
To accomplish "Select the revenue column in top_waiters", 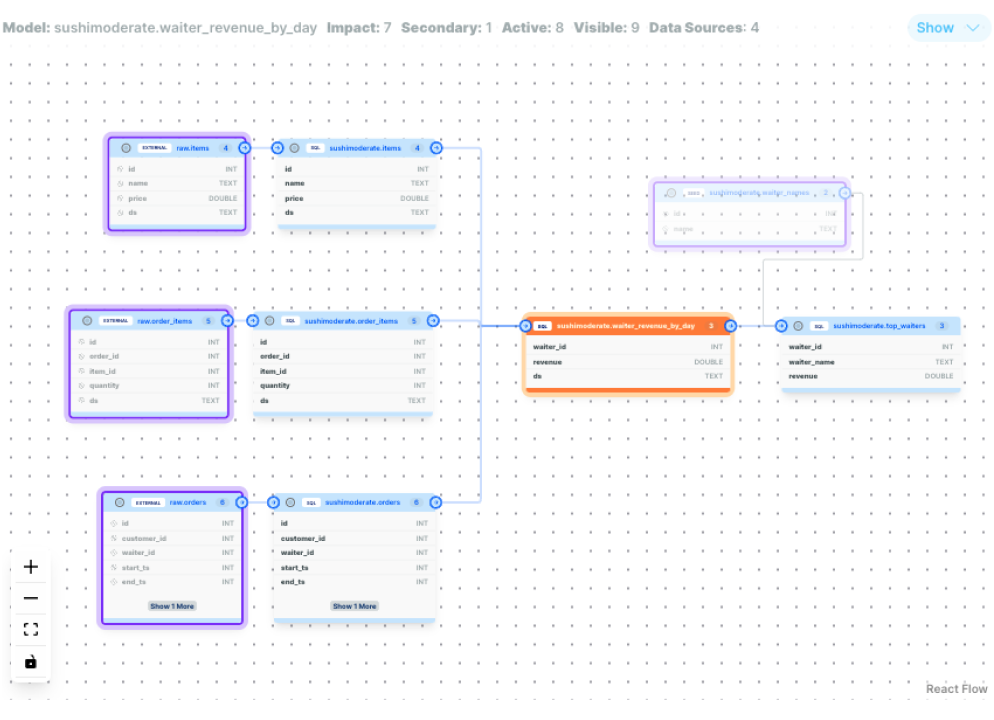I will (x=870, y=376).
